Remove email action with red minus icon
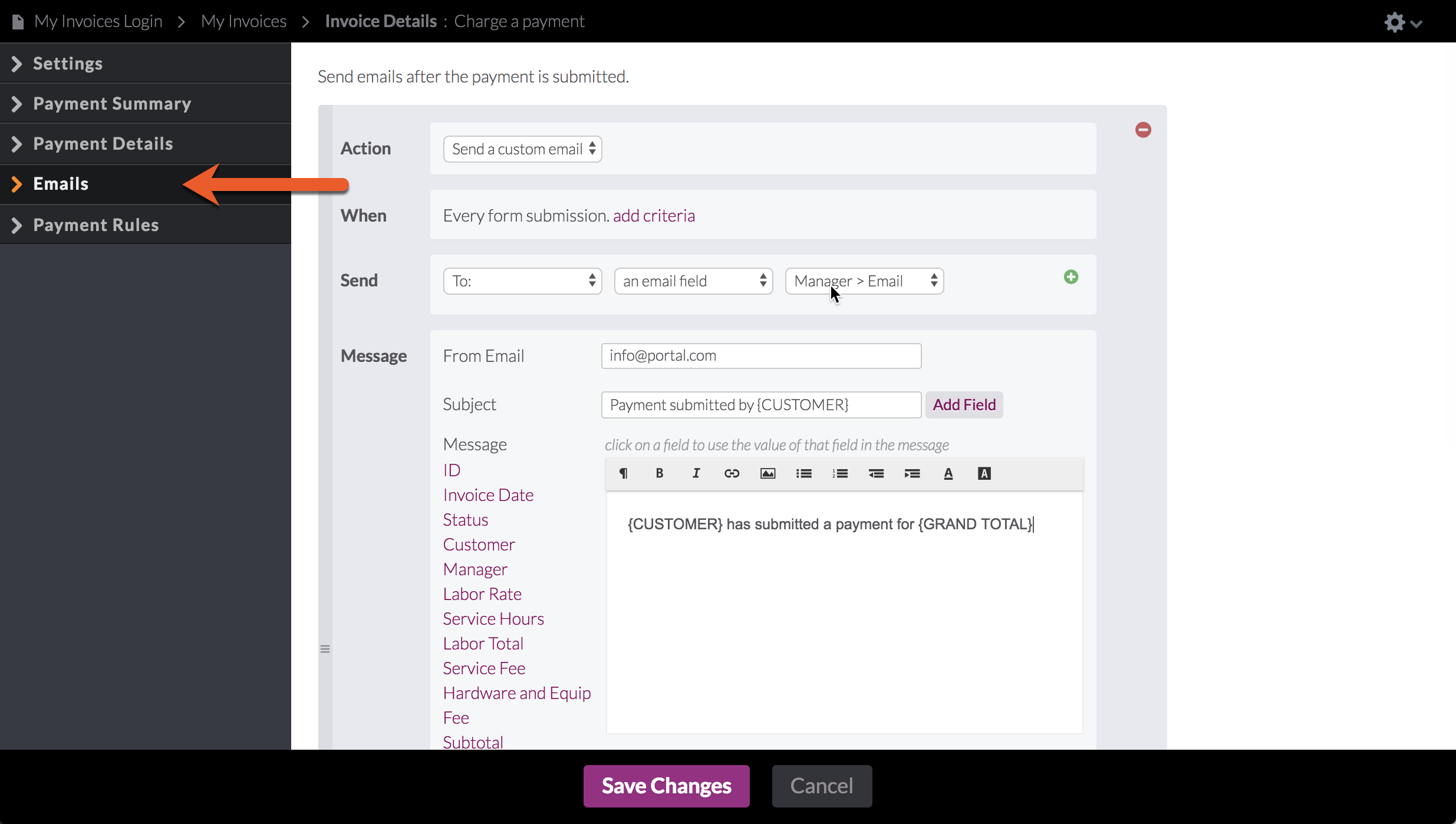This screenshot has width=1456, height=824. click(x=1143, y=130)
